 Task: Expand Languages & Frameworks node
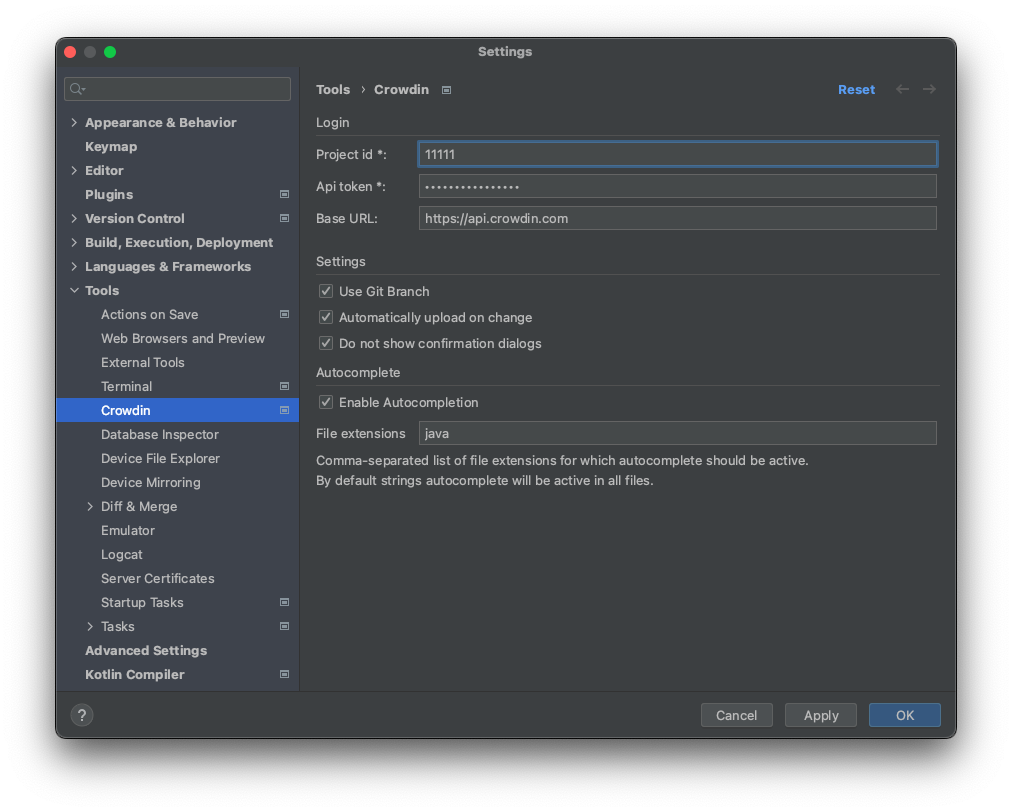[x=74, y=267]
